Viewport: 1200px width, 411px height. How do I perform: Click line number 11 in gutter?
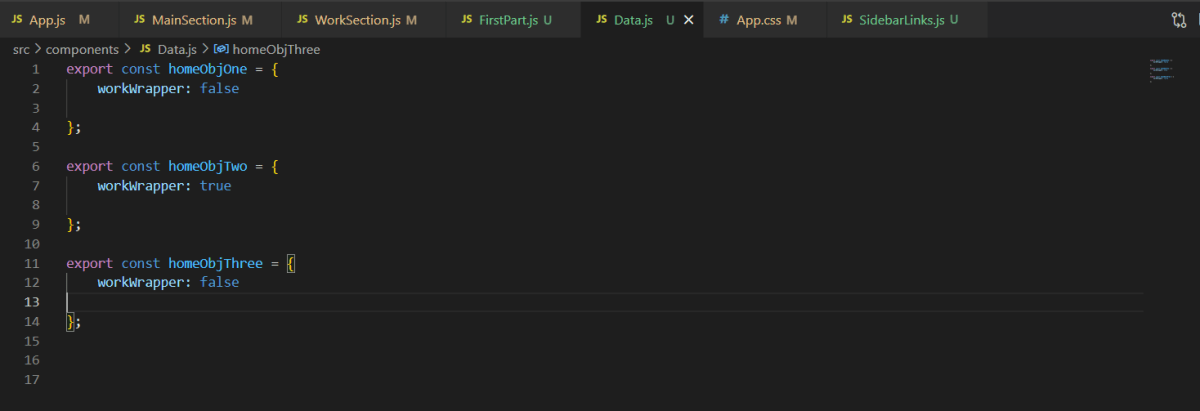[x=33, y=263]
